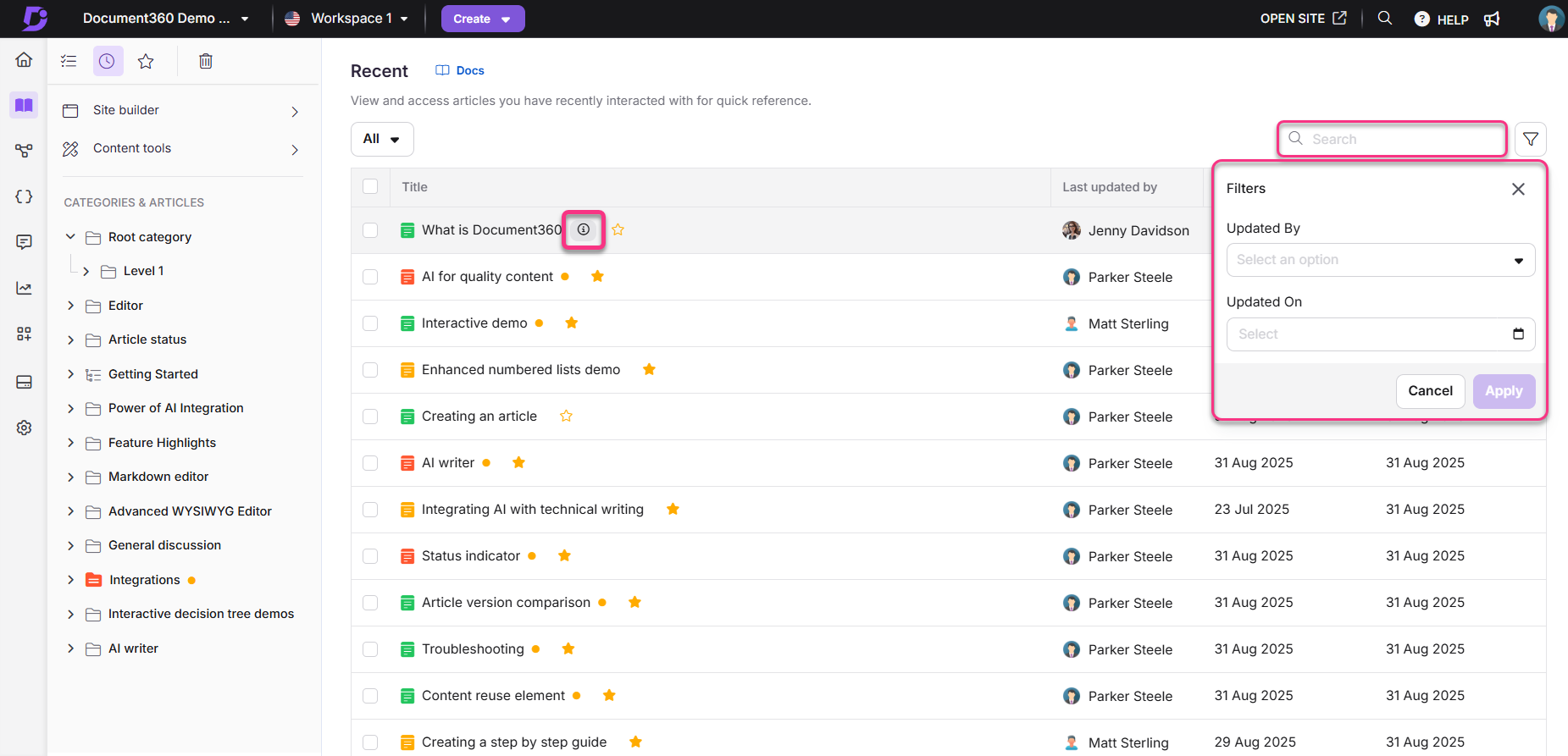Expand the Getting Started category
1568x756 pixels.
[71, 373]
